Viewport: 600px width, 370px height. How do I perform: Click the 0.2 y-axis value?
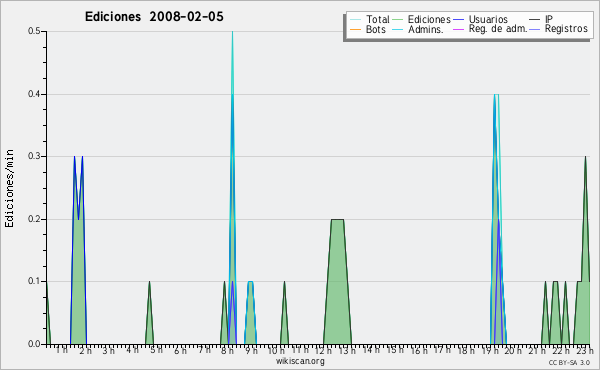34,219
